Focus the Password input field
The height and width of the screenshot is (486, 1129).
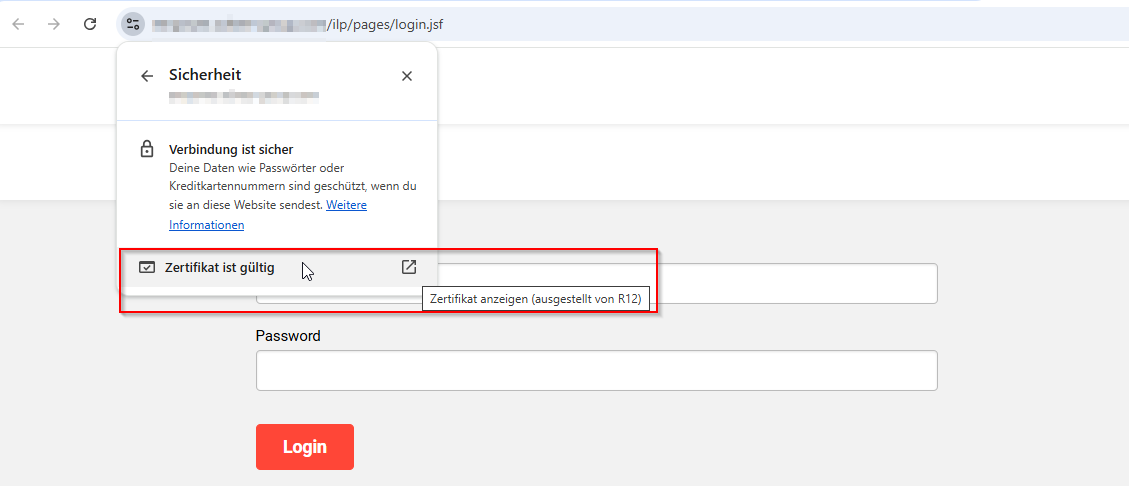596,370
